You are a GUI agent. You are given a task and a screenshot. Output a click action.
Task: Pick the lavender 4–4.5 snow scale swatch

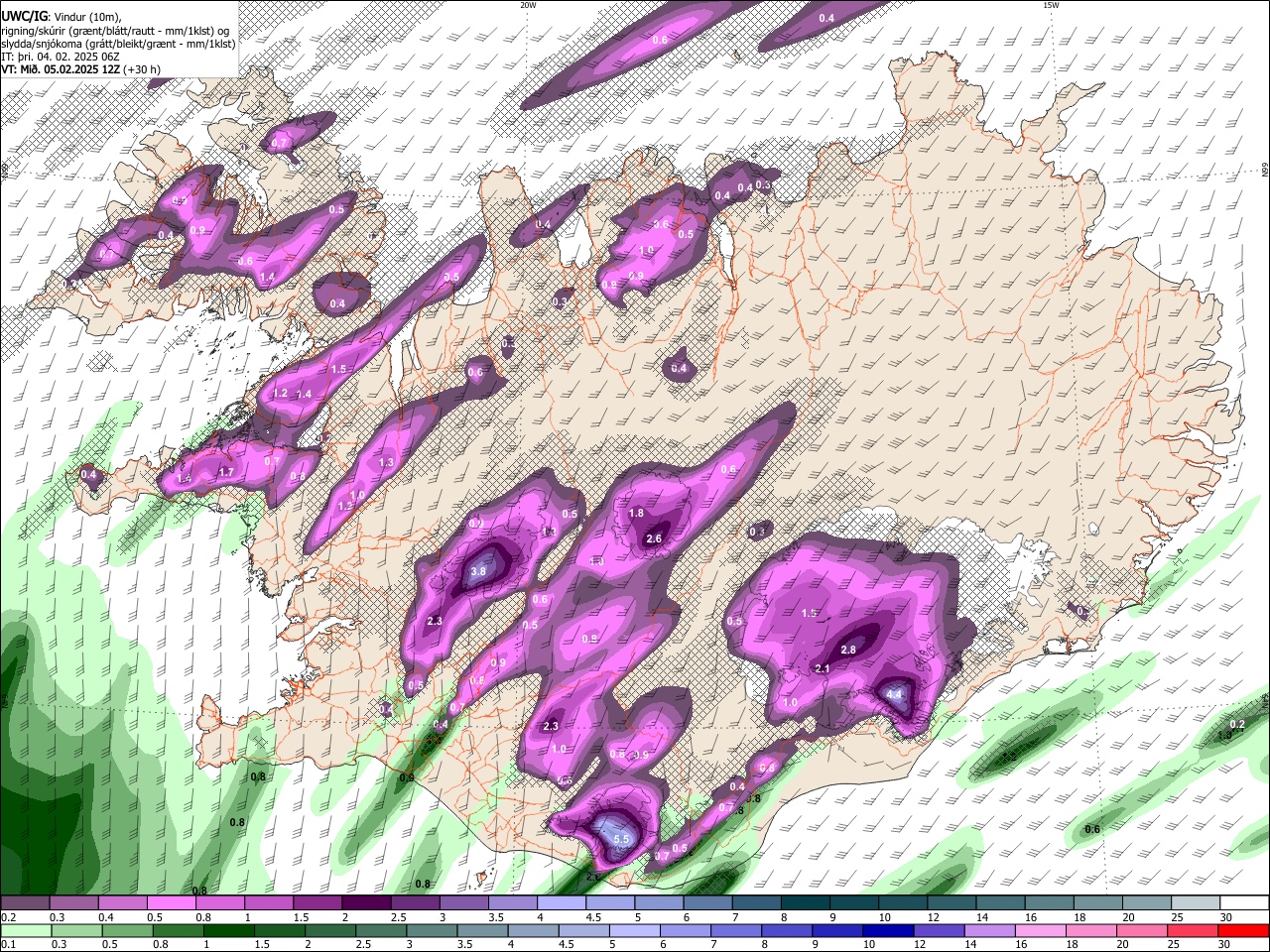point(562,903)
